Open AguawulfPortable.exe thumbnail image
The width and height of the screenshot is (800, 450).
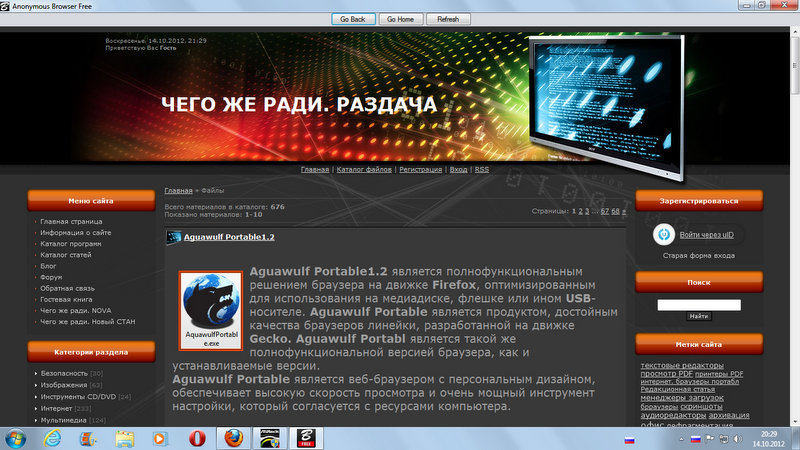(x=211, y=310)
